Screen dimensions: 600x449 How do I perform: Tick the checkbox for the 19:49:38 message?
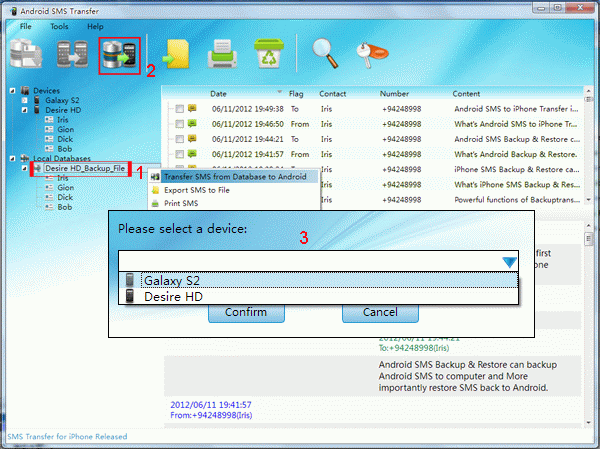tap(179, 109)
